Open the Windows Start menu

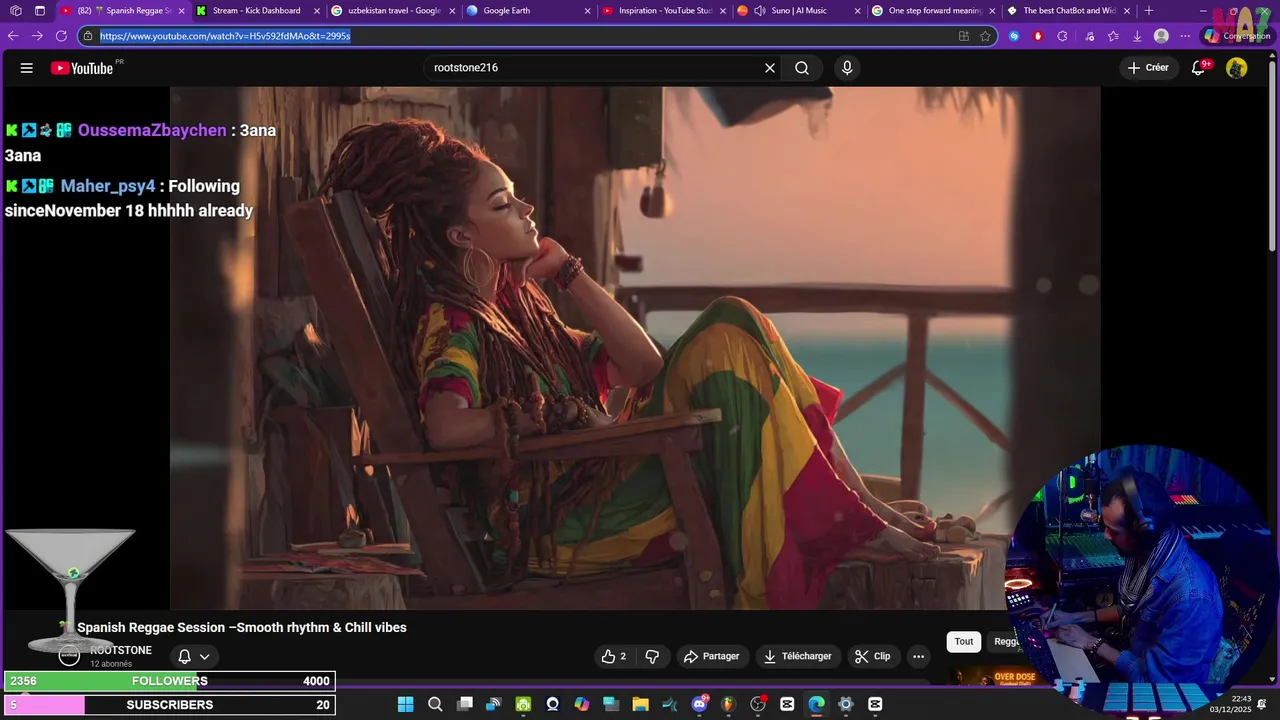(x=405, y=705)
